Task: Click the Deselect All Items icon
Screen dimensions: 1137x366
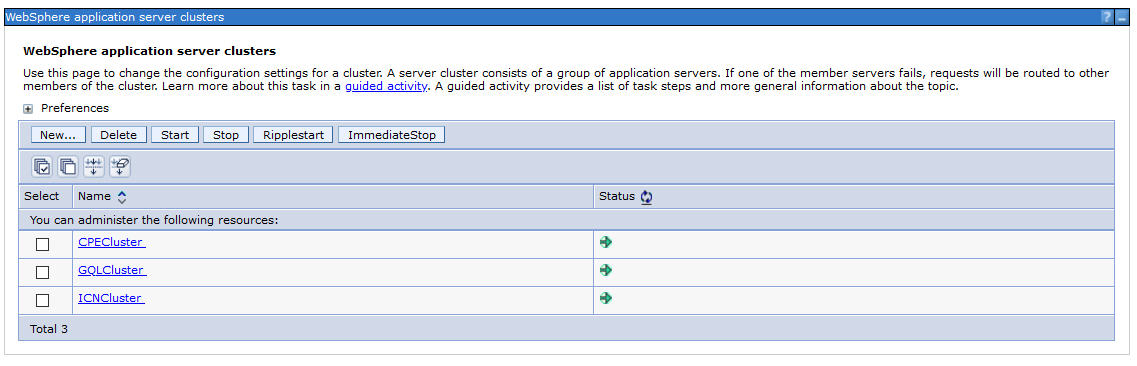Action: click(68, 167)
